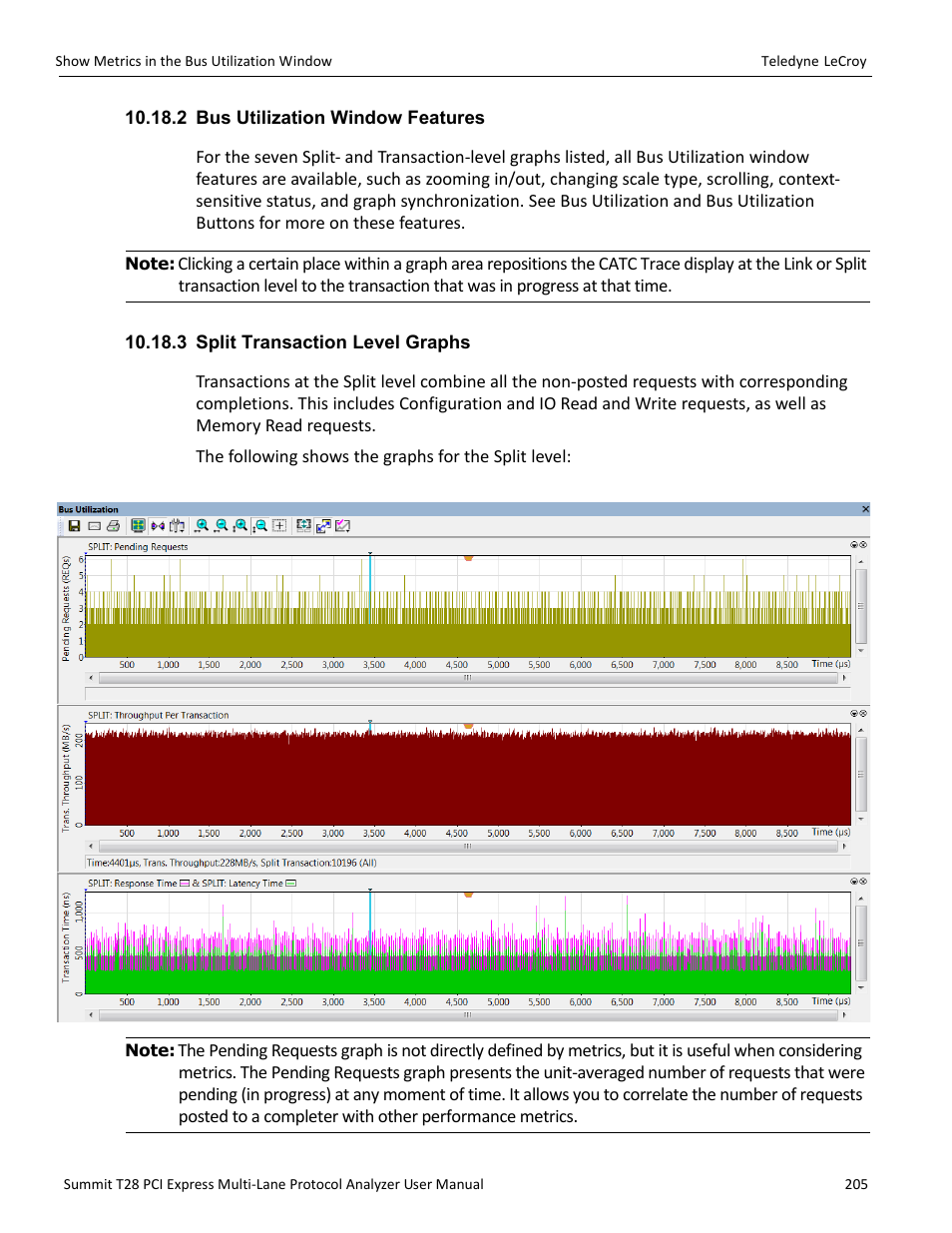952x1233 pixels.
Task: Activate the zoom region selection tool
Action: [x=280, y=526]
